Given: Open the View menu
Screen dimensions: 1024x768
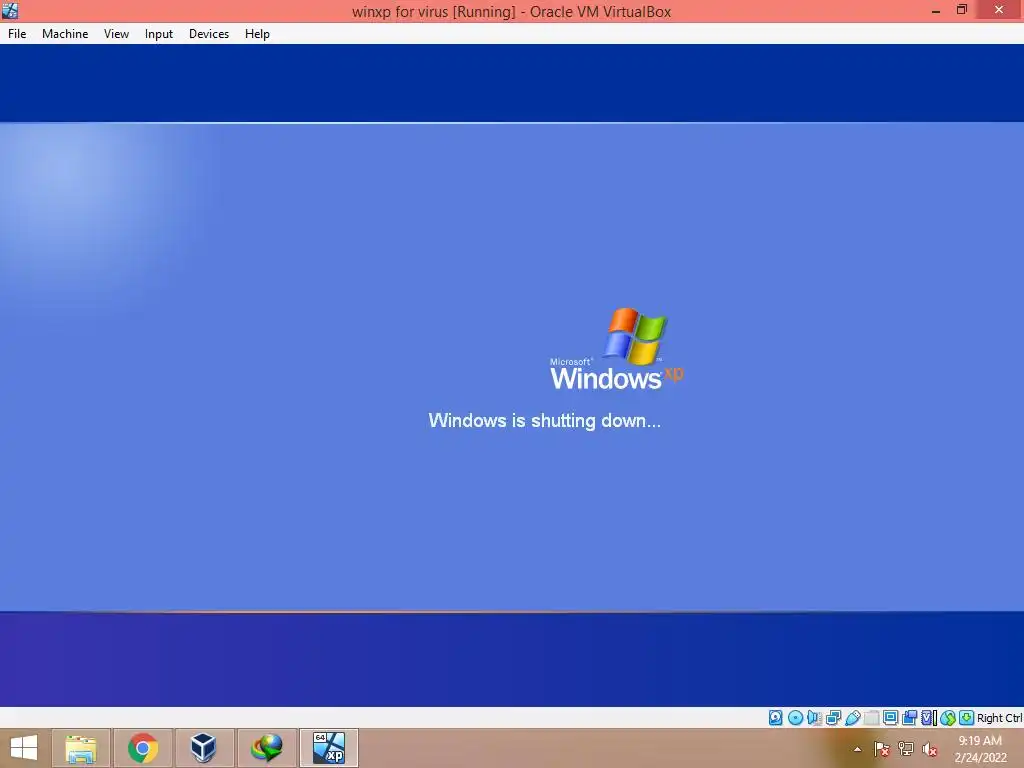Looking at the screenshot, I should coord(116,34).
